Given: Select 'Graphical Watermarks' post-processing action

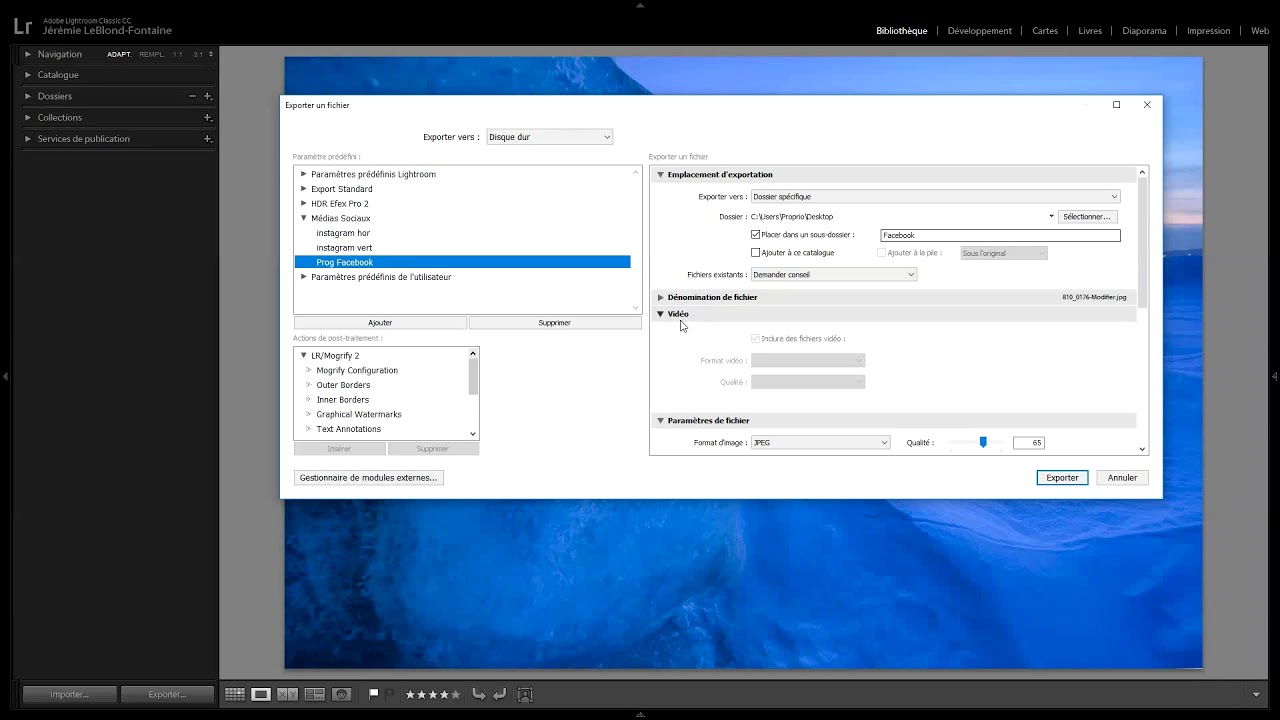Looking at the screenshot, I should coord(359,414).
